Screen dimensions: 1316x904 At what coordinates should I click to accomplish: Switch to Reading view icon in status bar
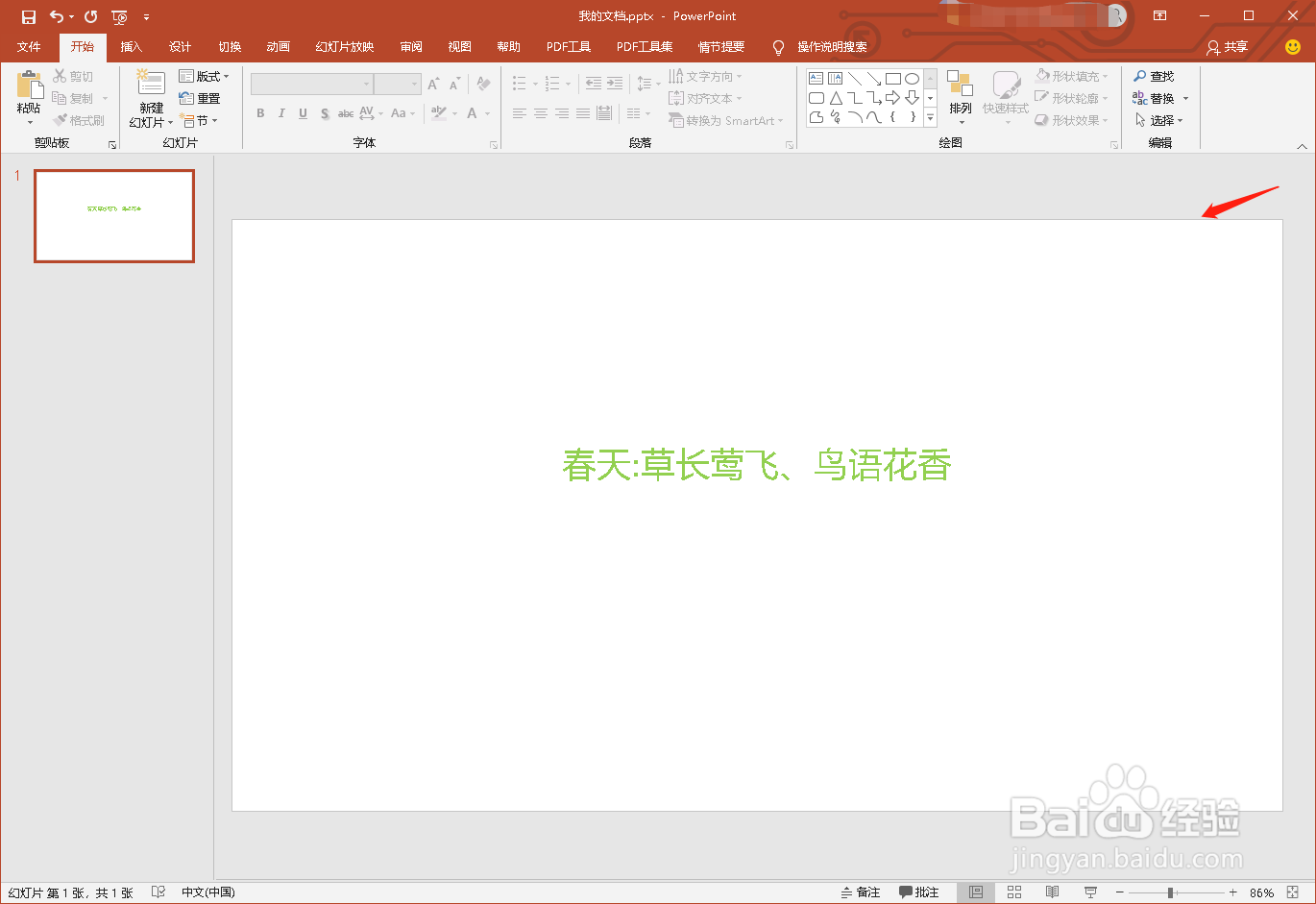1052,892
